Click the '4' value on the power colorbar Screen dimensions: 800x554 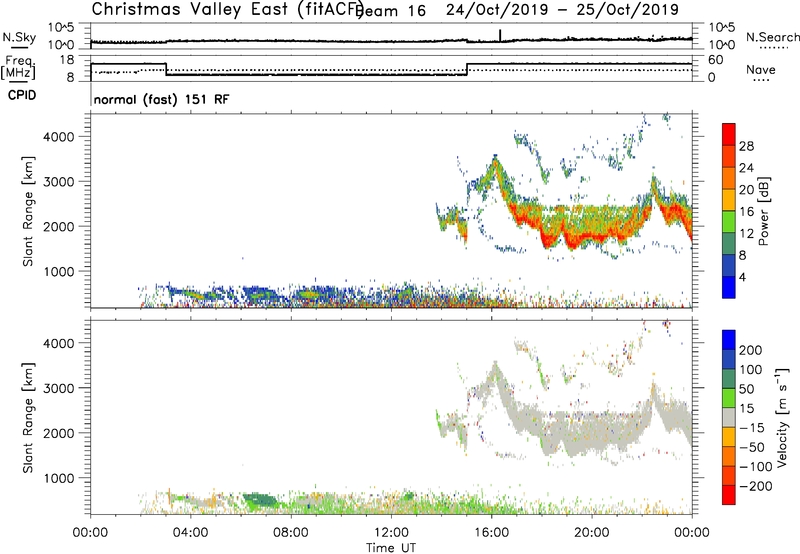pyautogui.click(x=742, y=277)
